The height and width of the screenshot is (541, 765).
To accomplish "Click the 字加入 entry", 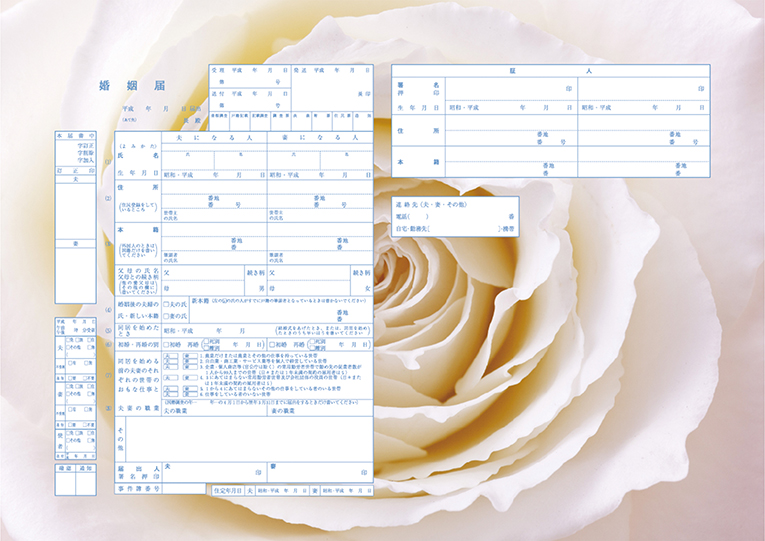I will pos(86,160).
